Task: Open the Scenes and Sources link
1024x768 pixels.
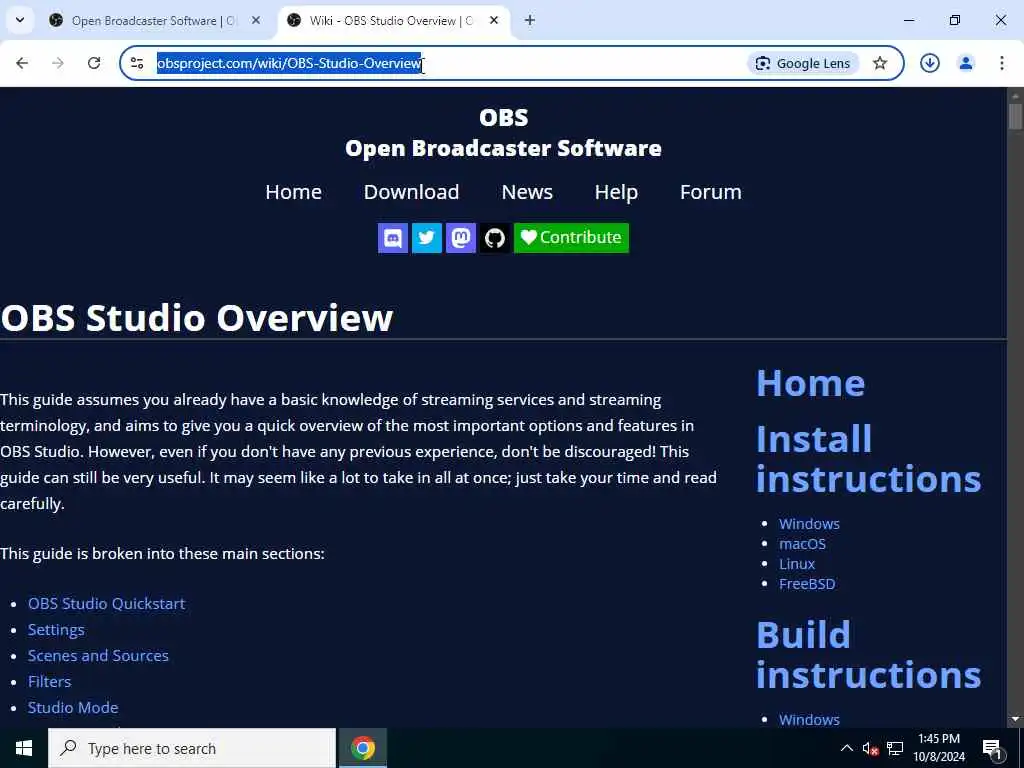Action: [x=98, y=656]
